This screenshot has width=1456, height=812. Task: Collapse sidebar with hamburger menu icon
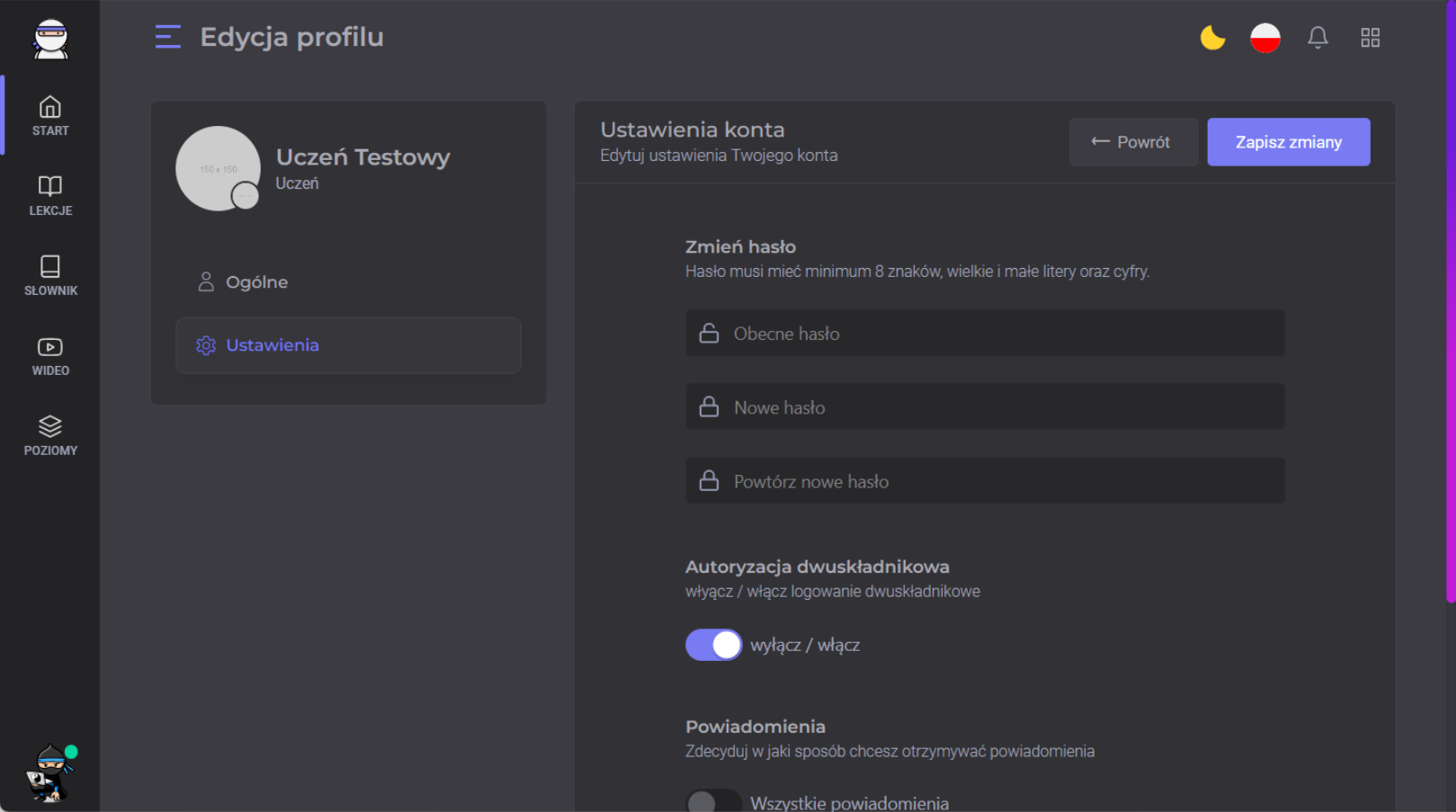[x=168, y=37]
